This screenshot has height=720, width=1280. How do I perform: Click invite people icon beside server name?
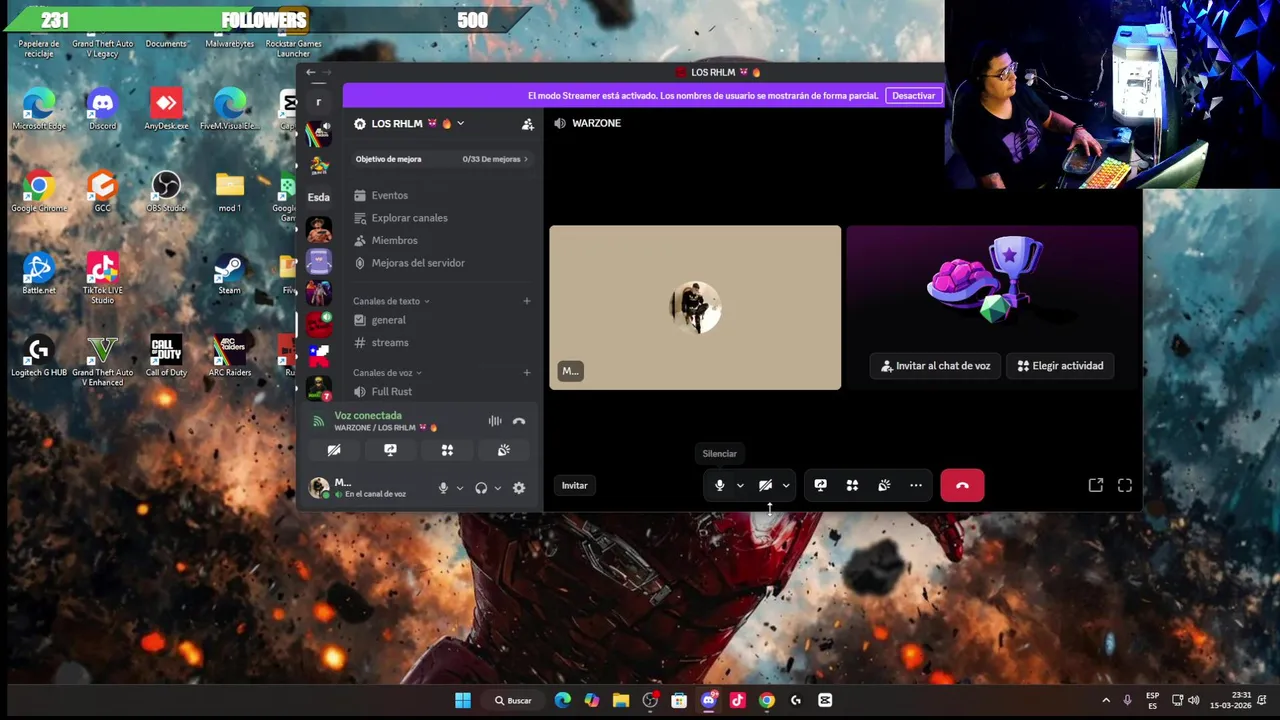coord(527,124)
